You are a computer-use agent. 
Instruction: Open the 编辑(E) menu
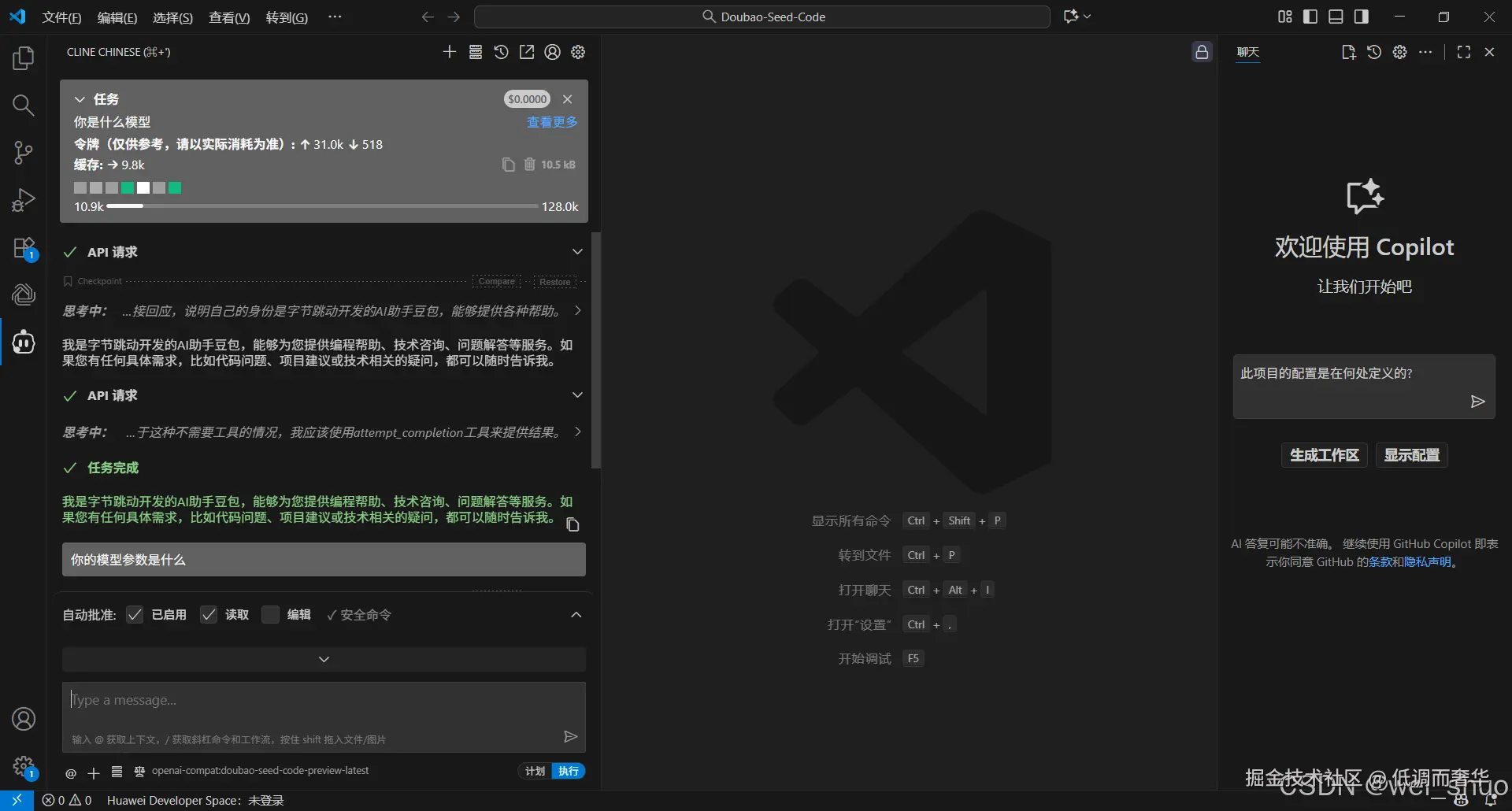[117, 17]
